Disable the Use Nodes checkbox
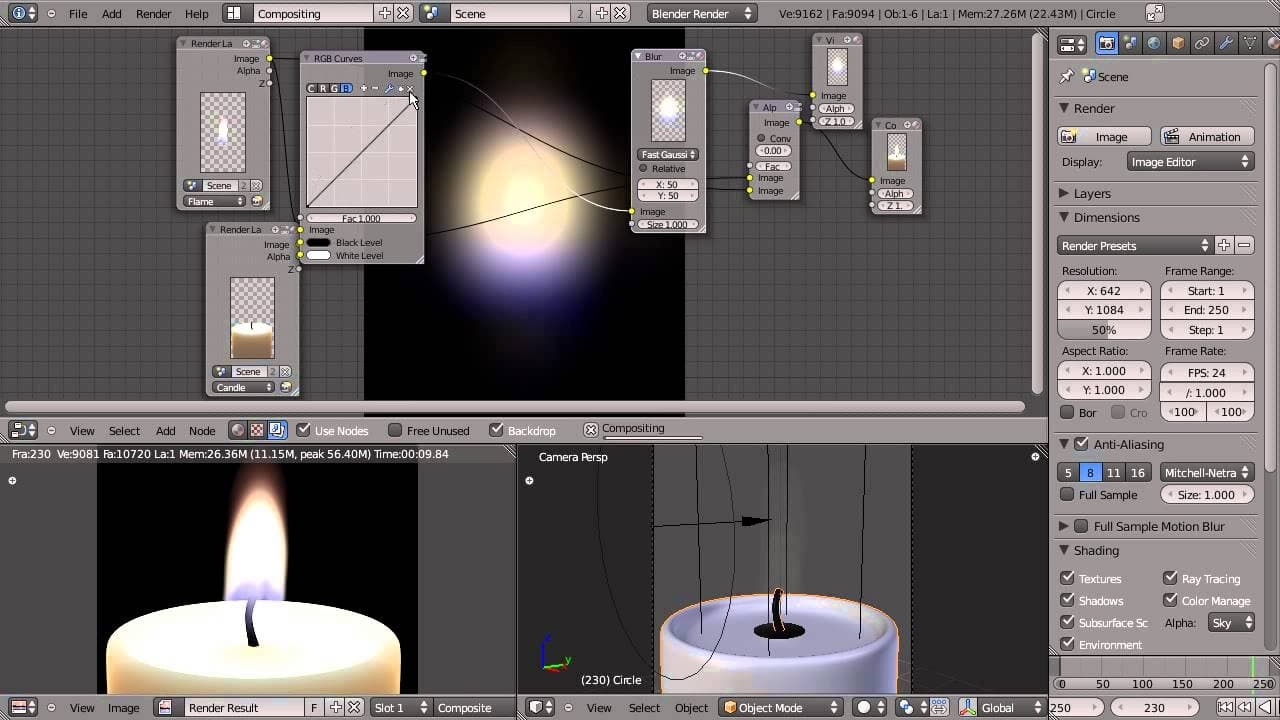Image resolution: width=1280 pixels, height=720 pixels. (x=304, y=430)
